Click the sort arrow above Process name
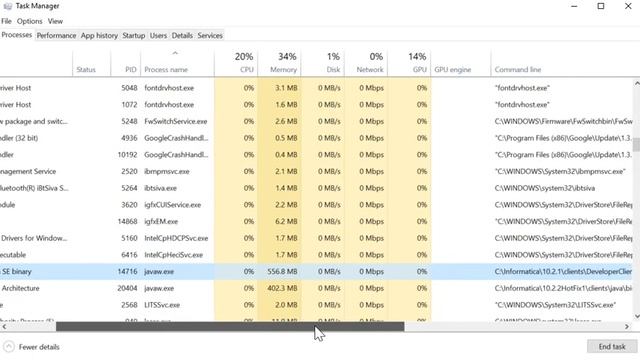 [x=175, y=53]
